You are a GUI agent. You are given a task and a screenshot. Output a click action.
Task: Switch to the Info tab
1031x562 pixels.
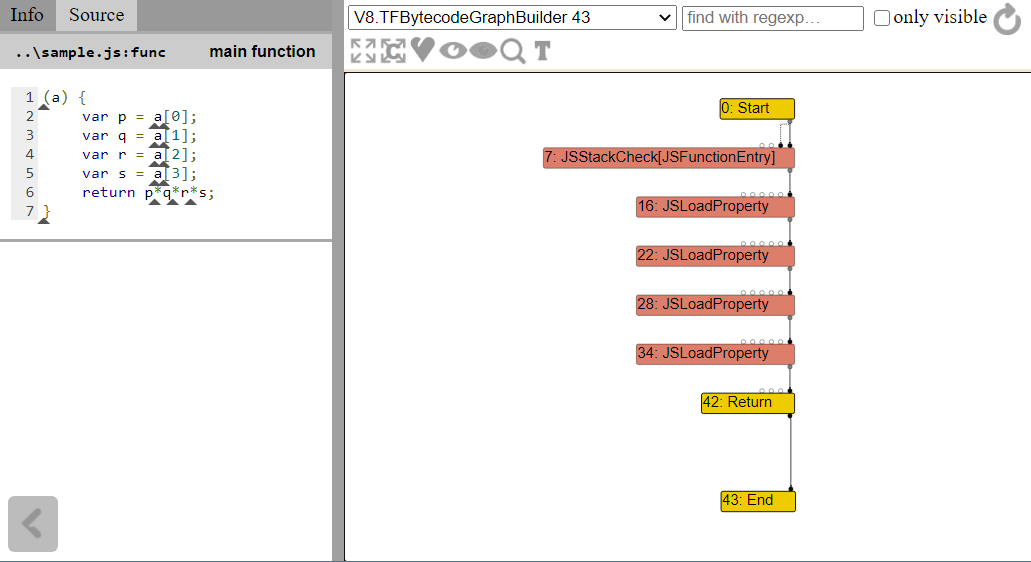tap(27, 15)
